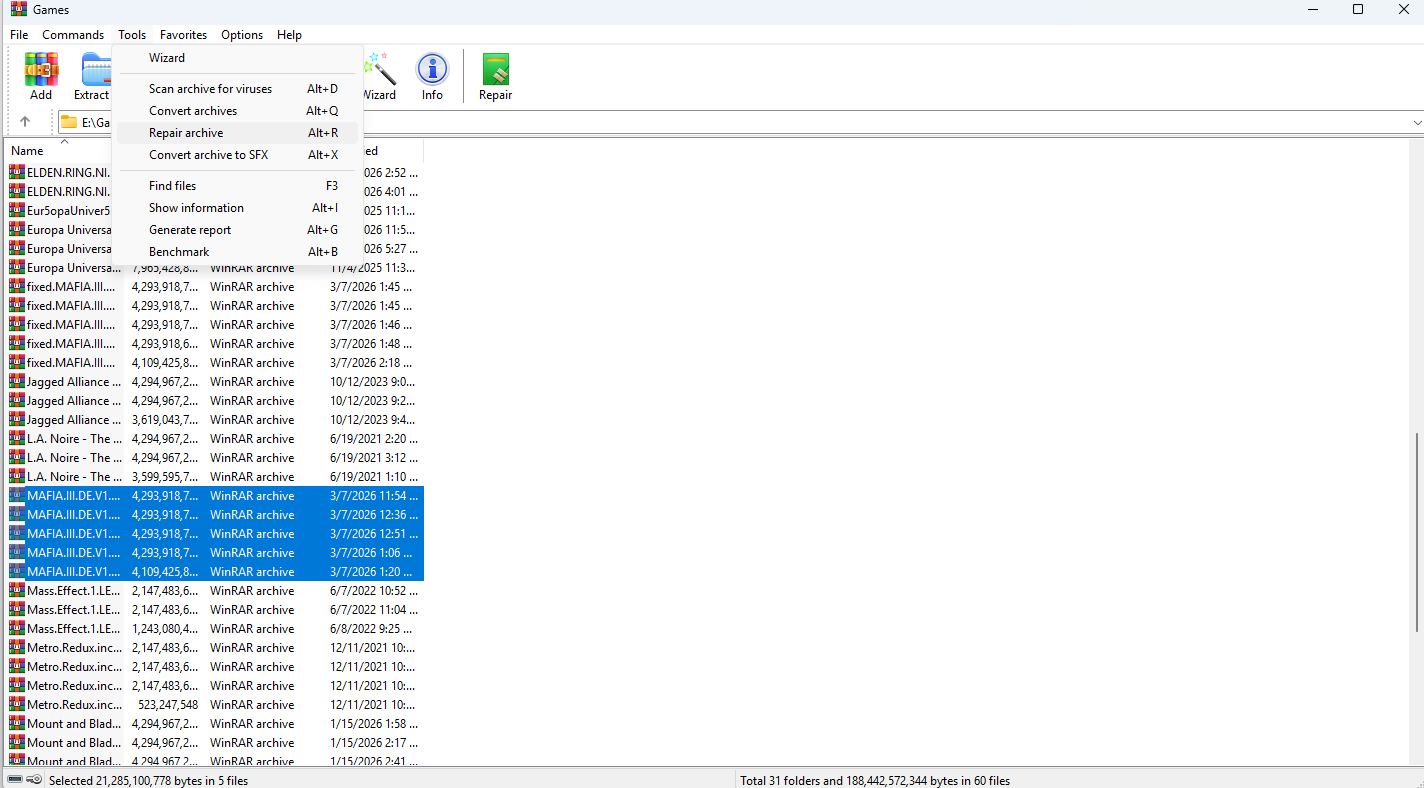The height and width of the screenshot is (788, 1424).
Task: Click the archive icon of the 1,243,080,4... Mass.Effect file
Action: [x=17, y=628]
